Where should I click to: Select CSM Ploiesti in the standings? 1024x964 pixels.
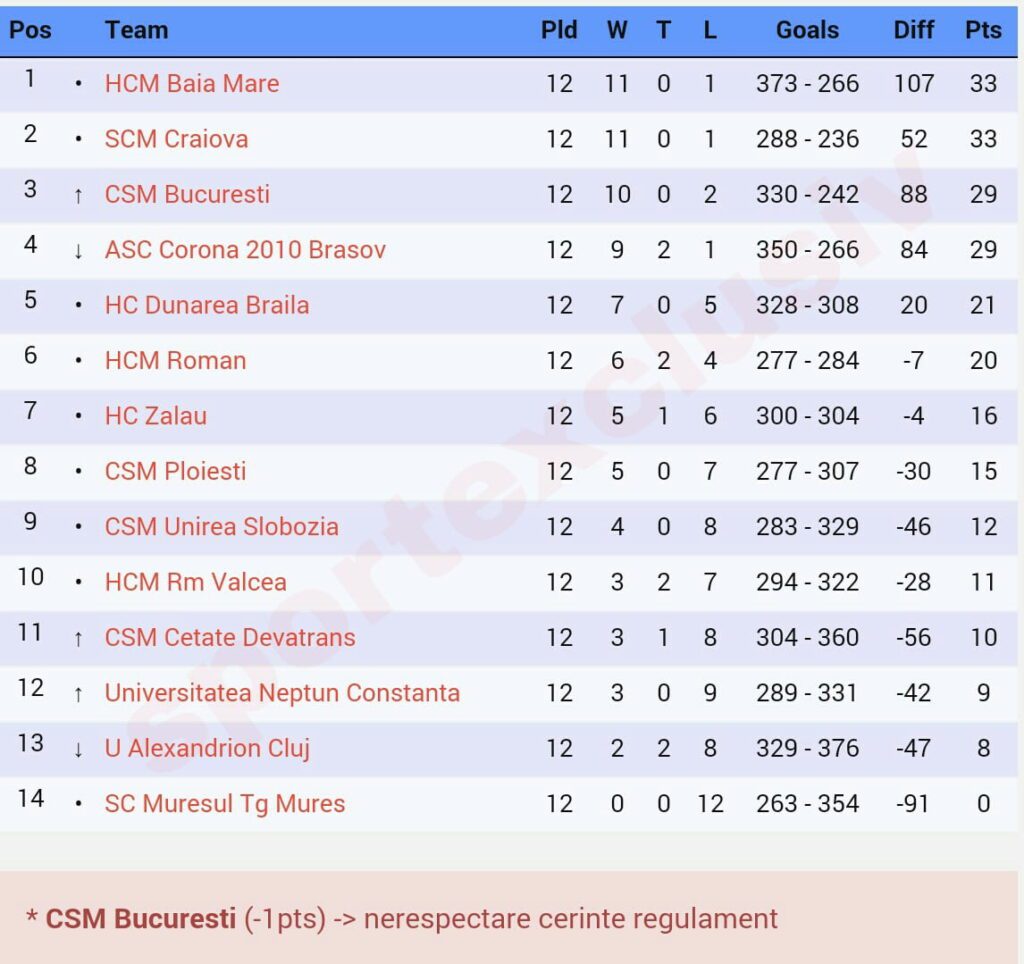tap(175, 471)
